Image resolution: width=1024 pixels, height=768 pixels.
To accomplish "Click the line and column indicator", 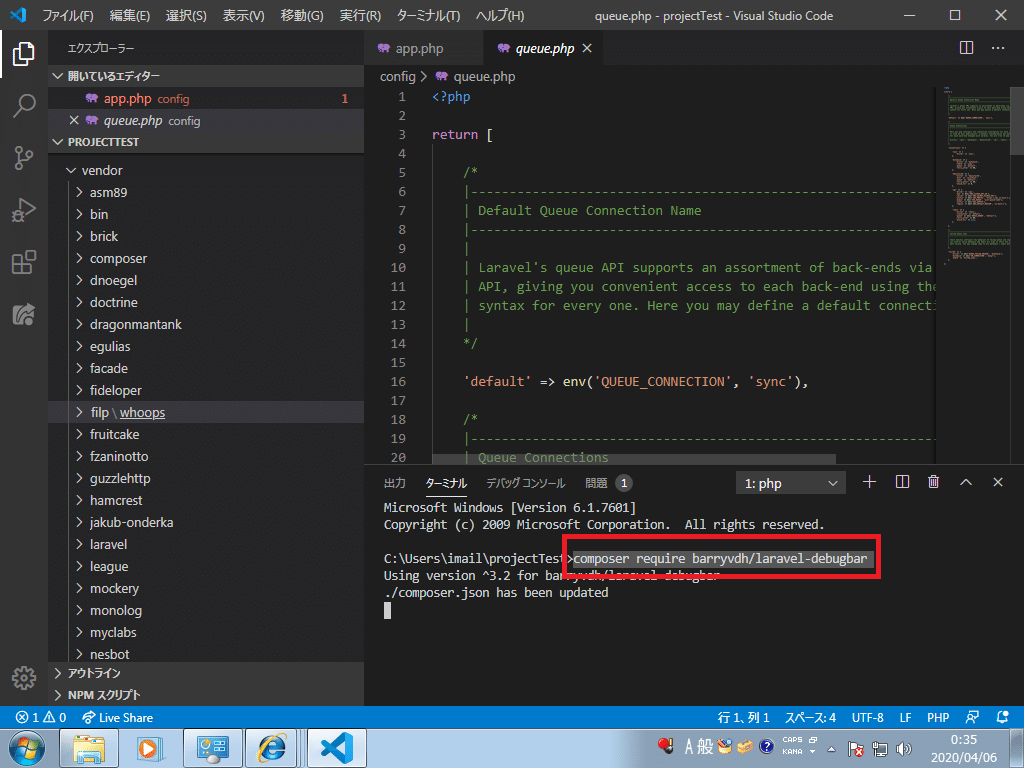I will click(x=743, y=717).
